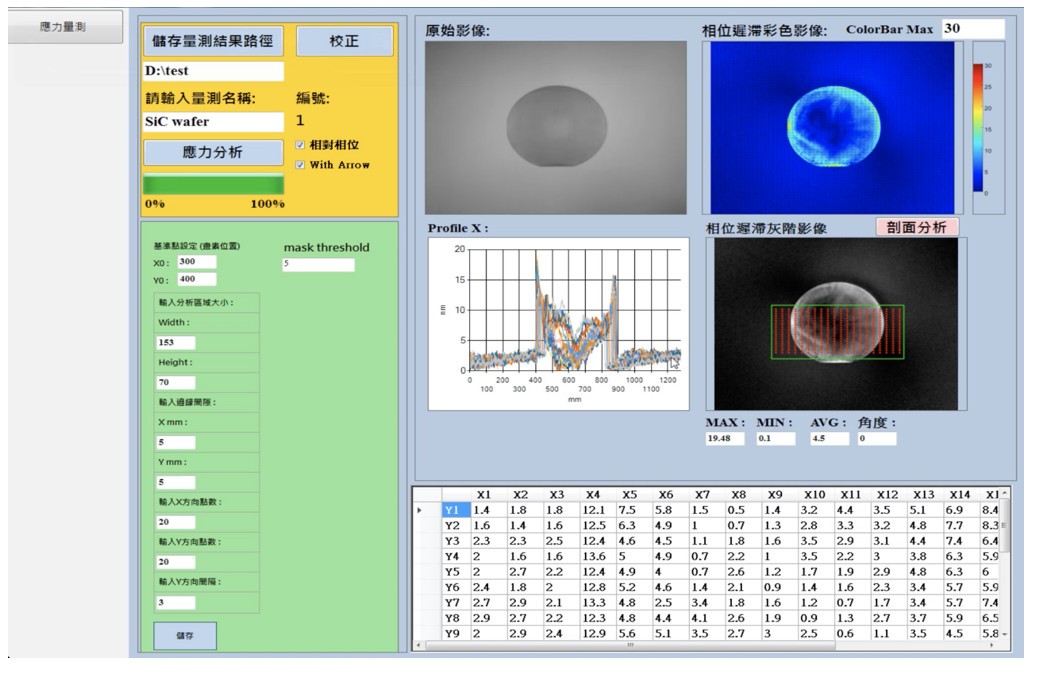
Task: Click the Width value field
Action: coord(177,342)
